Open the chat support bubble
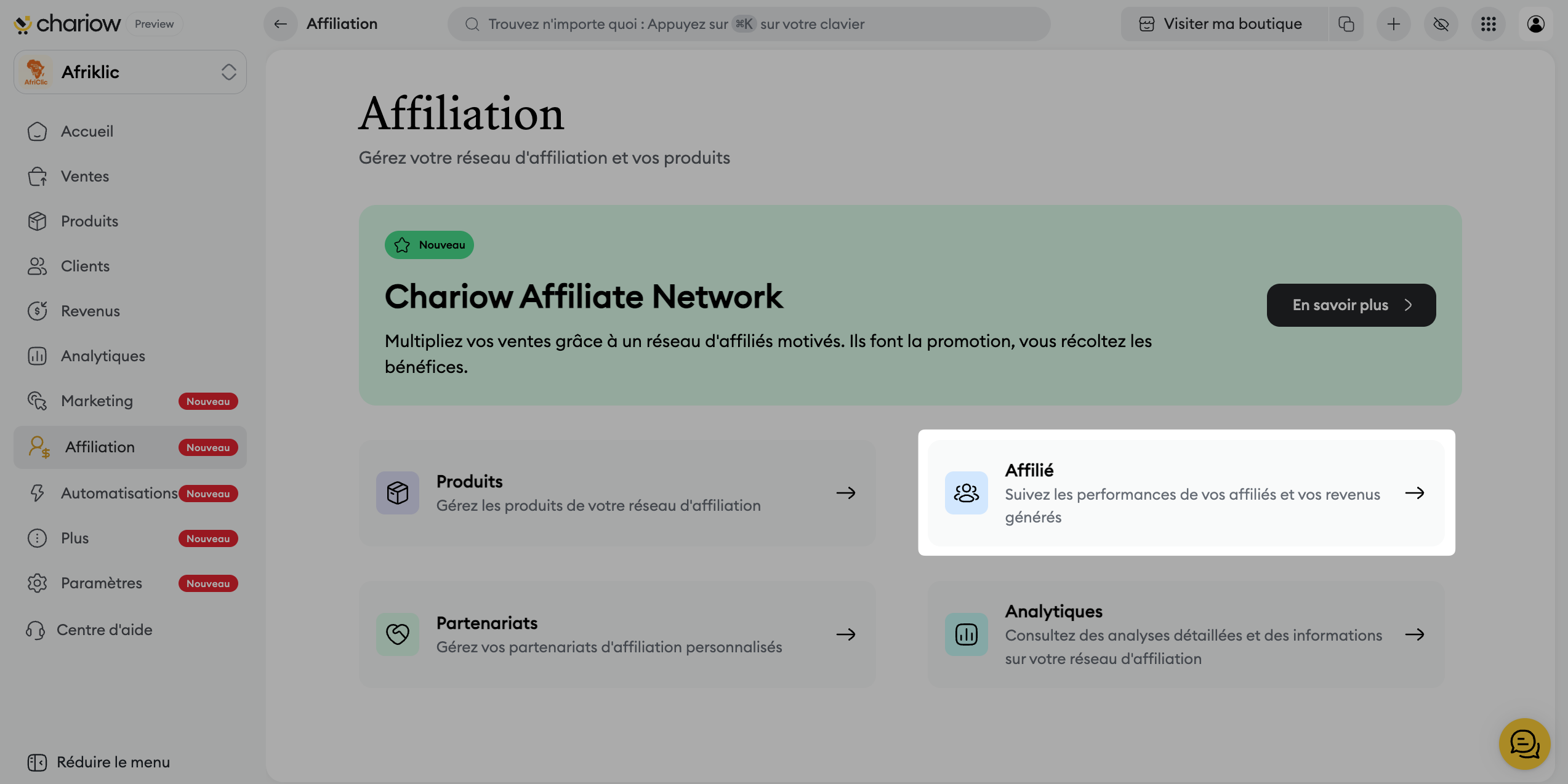Image resolution: width=1568 pixels, height=784 pixels. [1524, 744]
